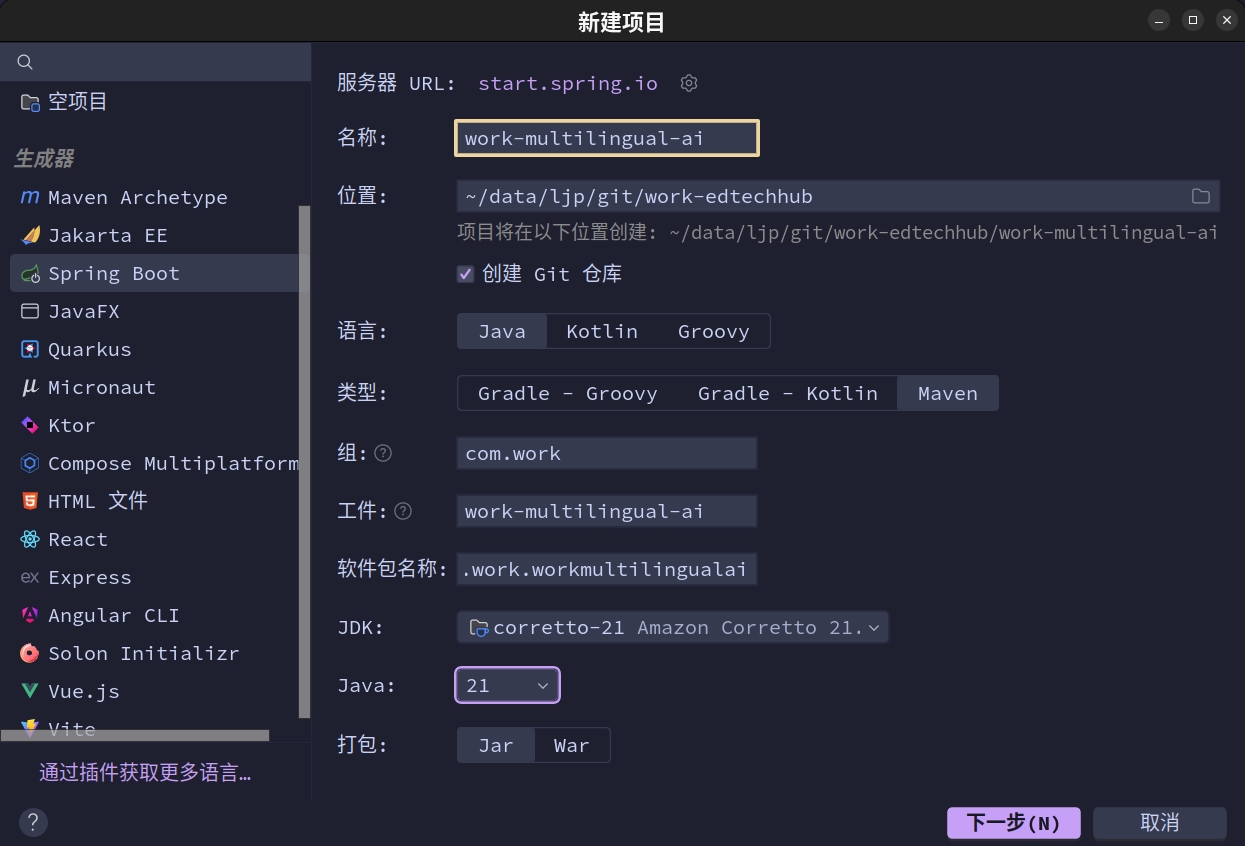This screenshot has width=1245, height=846.
Task: Choose the React generator
Action: point(78,539)
